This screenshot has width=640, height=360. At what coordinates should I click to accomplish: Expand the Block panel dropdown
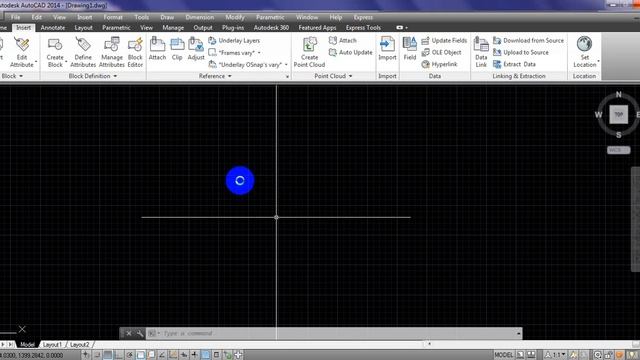point(12,76)
